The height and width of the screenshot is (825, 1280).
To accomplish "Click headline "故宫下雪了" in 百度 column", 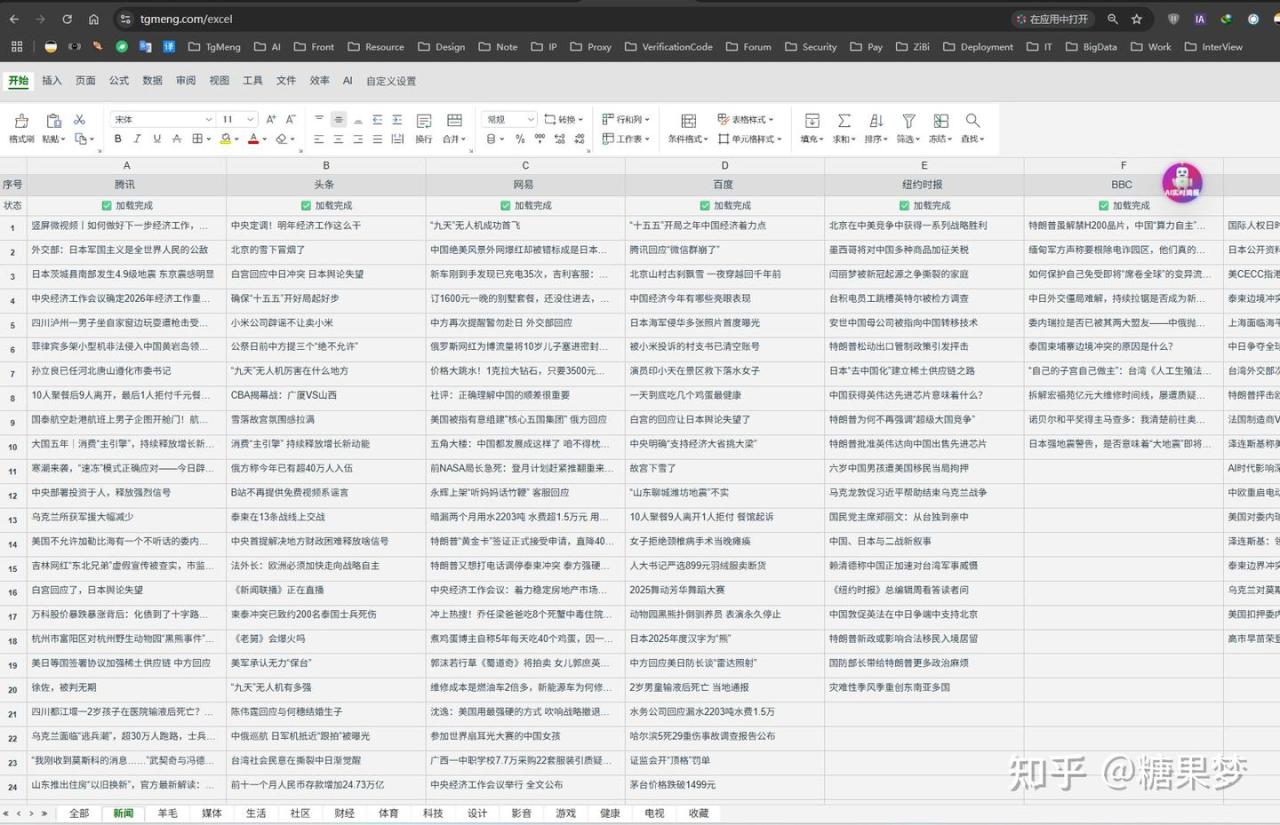I will click(x=650, y=468).
